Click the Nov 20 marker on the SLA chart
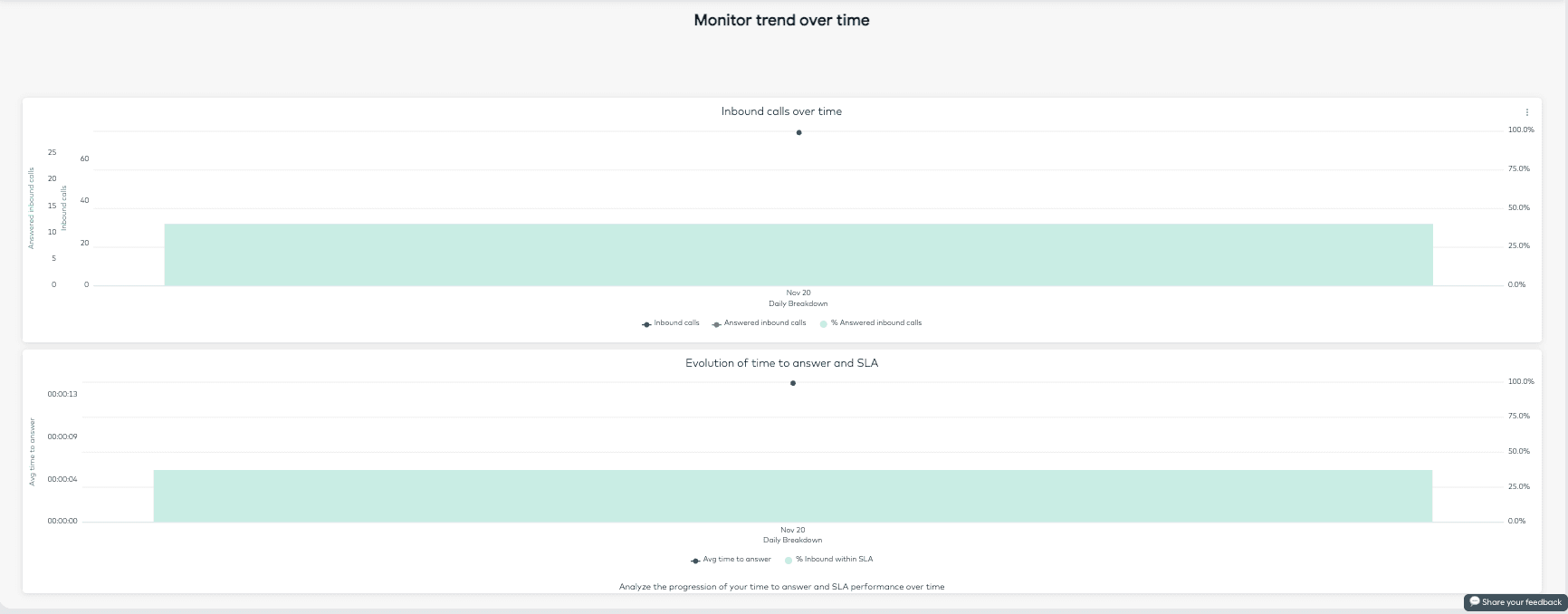 point(793,383)
